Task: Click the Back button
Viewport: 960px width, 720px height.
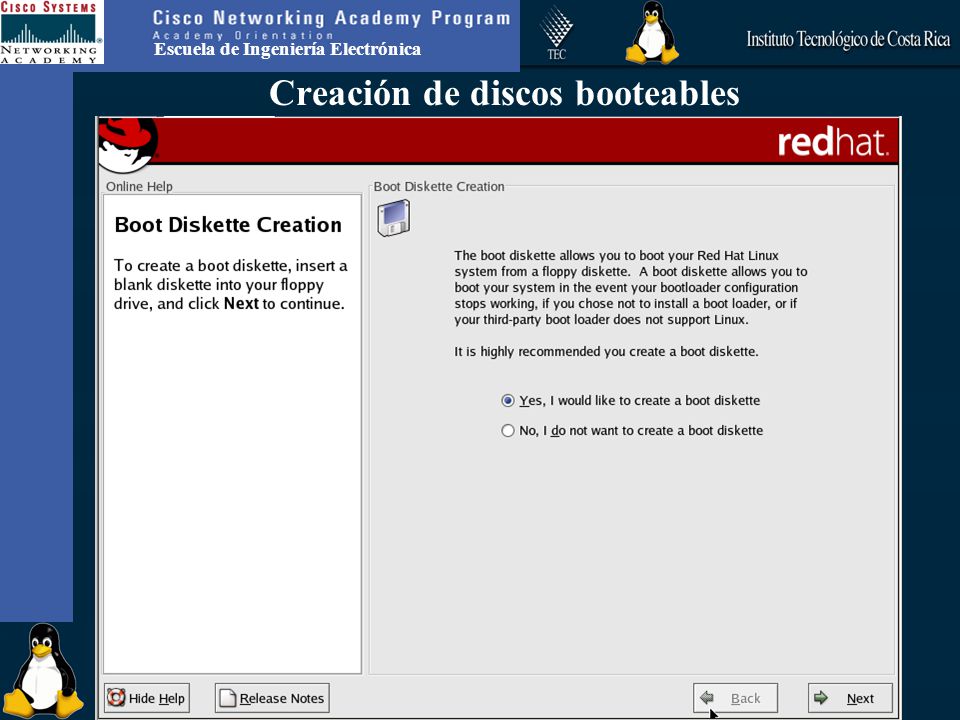Action: click(x=735, y=698)
